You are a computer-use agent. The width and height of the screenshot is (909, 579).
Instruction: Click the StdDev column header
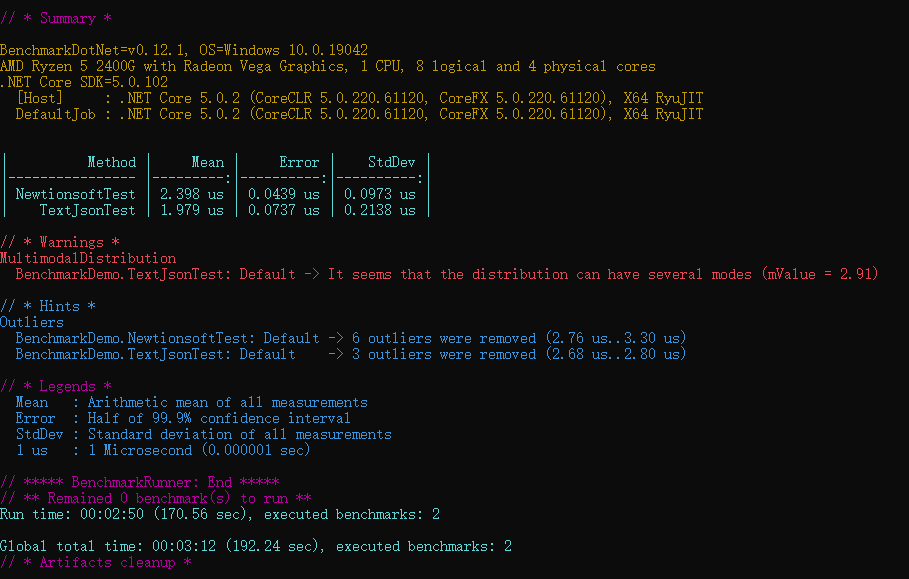[x=391, y=162]
